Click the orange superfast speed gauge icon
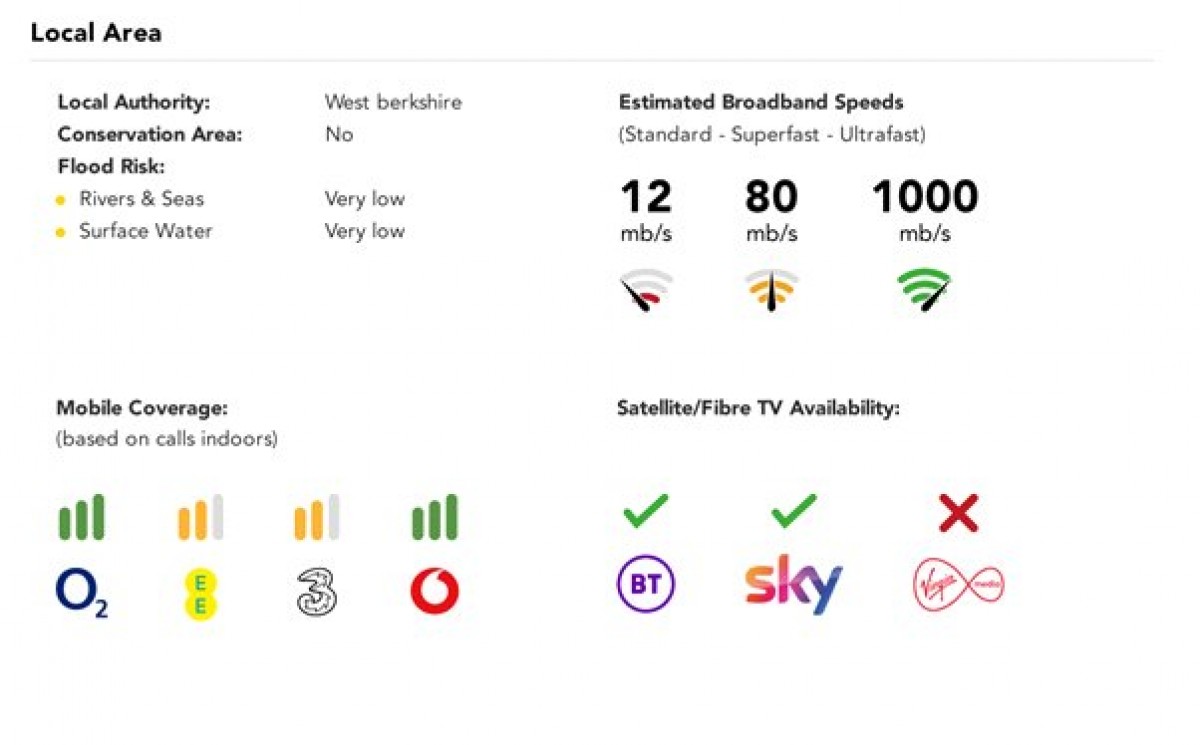This screenshot has height=745, width=1200. tap(771, 290)
